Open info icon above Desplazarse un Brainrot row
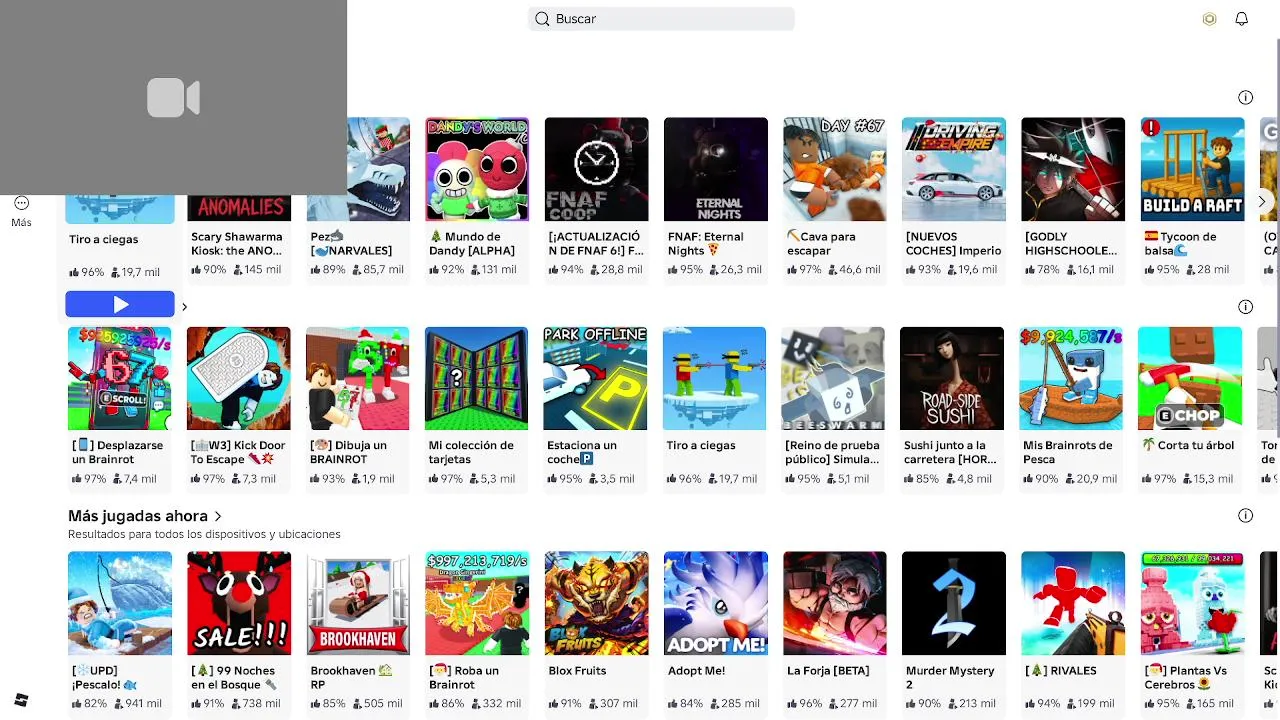Screen dimensions: 1280x720 [1245, 306]
